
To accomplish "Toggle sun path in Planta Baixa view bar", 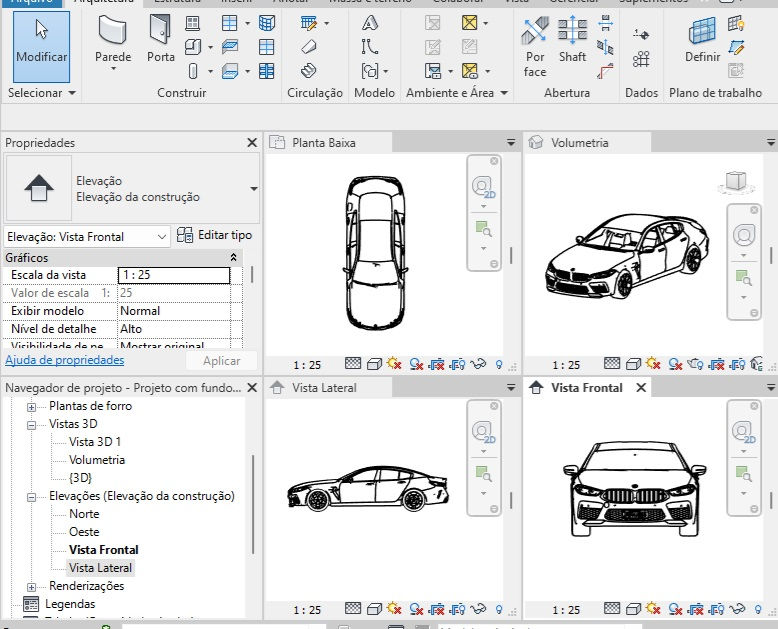I will click(394, 364).
